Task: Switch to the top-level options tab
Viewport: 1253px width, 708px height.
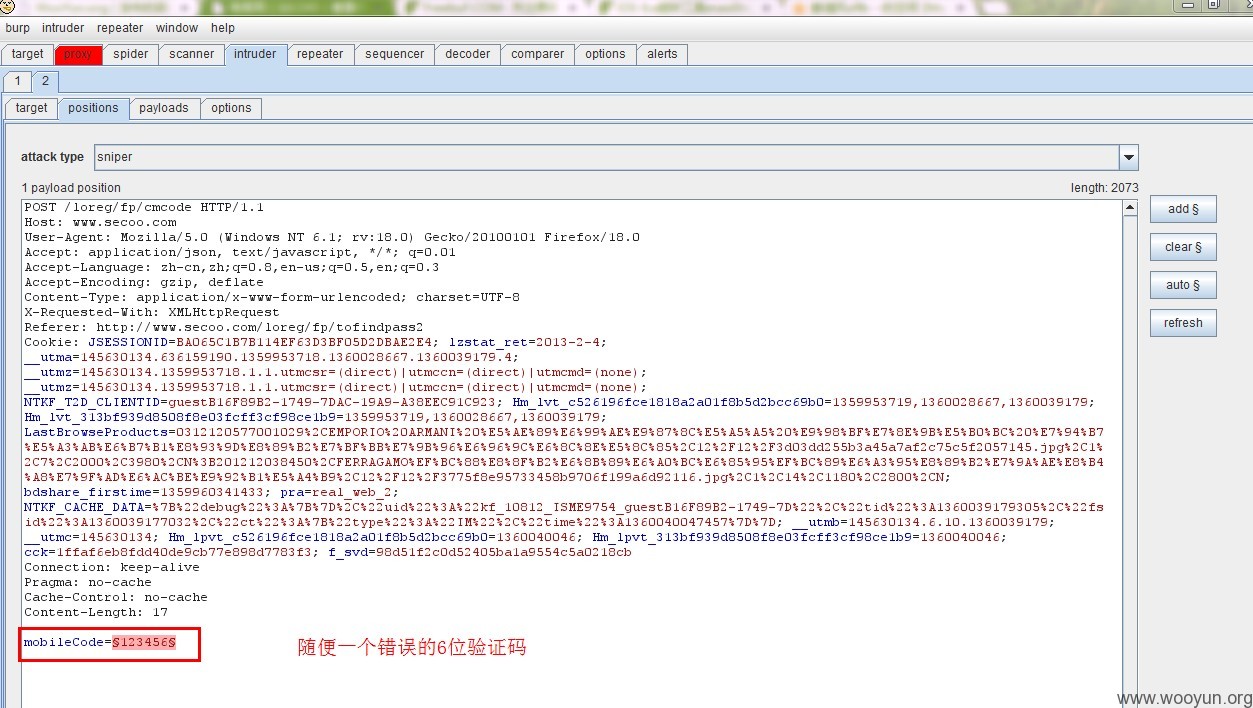Action: point(605,54)
